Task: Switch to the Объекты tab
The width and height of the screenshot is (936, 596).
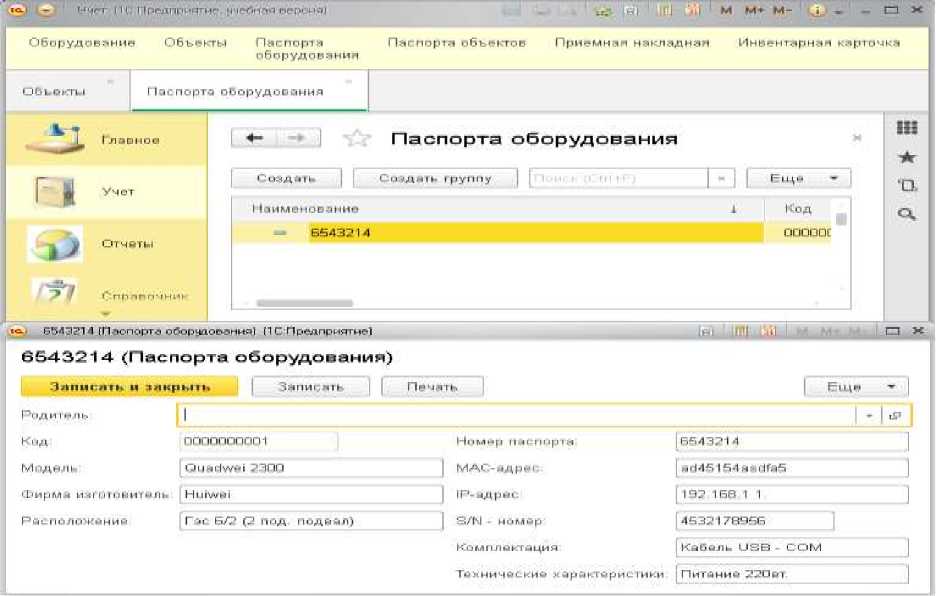Action: [x=56, y=91]
